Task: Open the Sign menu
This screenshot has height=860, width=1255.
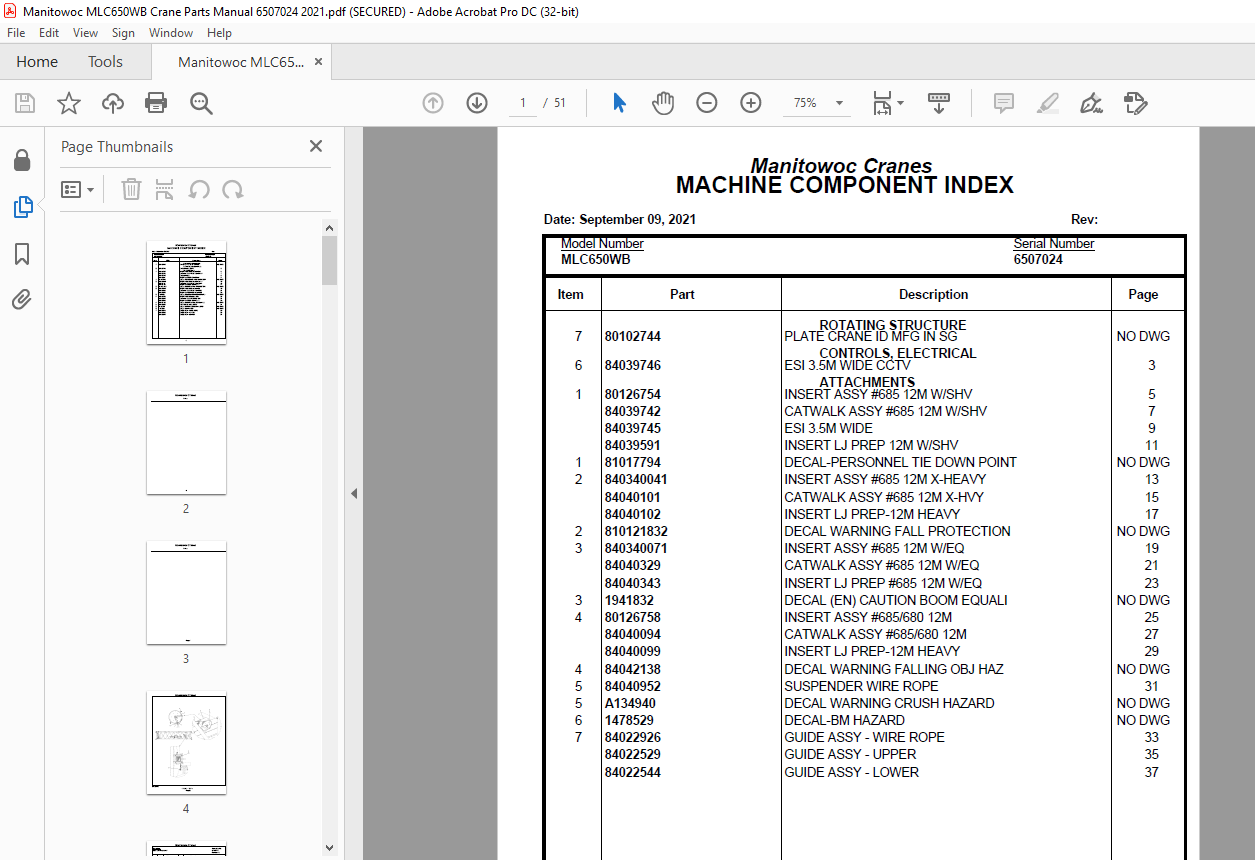Action: tap(123, 33)
